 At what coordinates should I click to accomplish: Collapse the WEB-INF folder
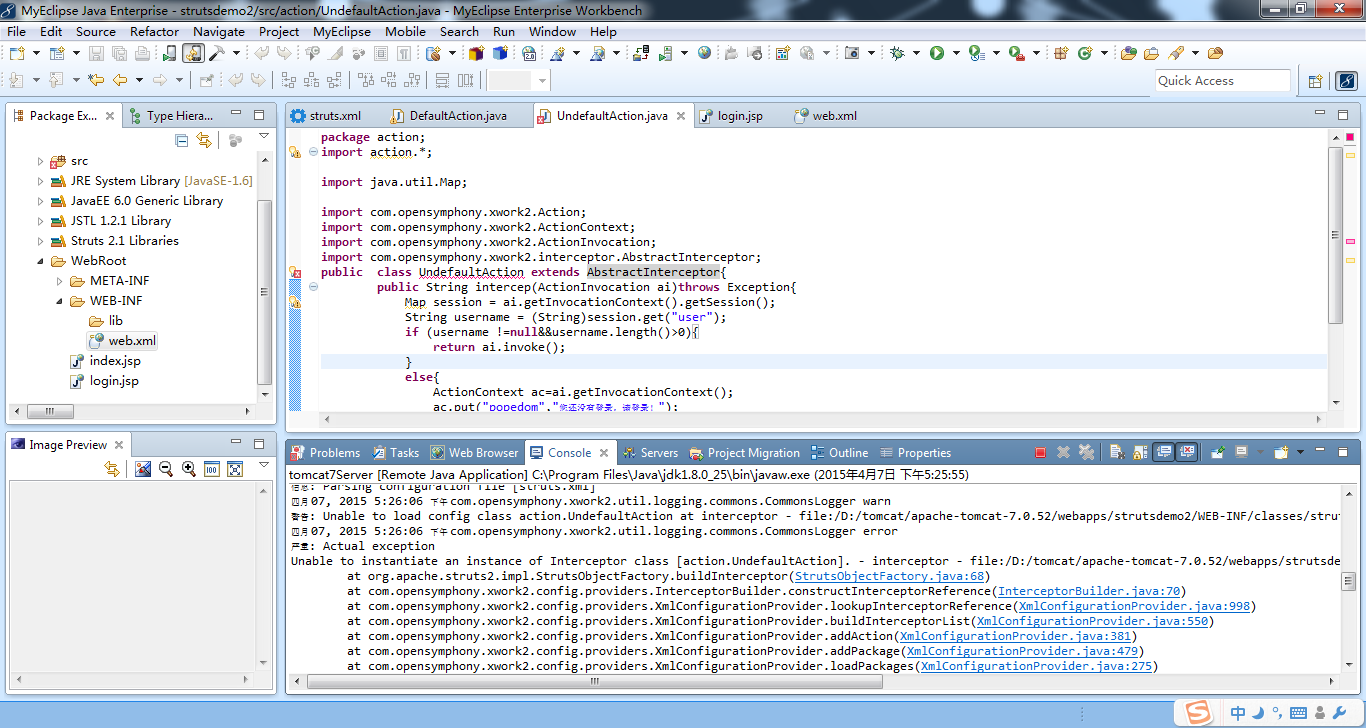60,301
